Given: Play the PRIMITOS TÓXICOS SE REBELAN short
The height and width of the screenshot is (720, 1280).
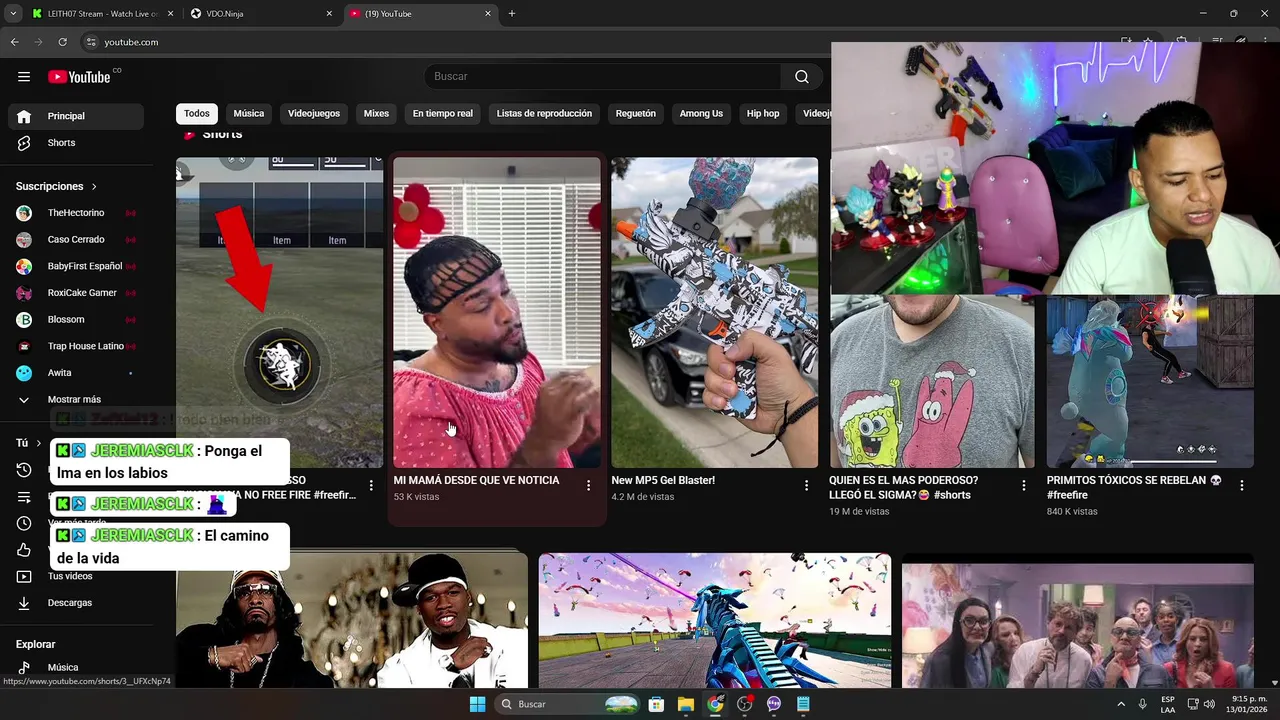Looking at the screenshot, I should pos(1150,380).
